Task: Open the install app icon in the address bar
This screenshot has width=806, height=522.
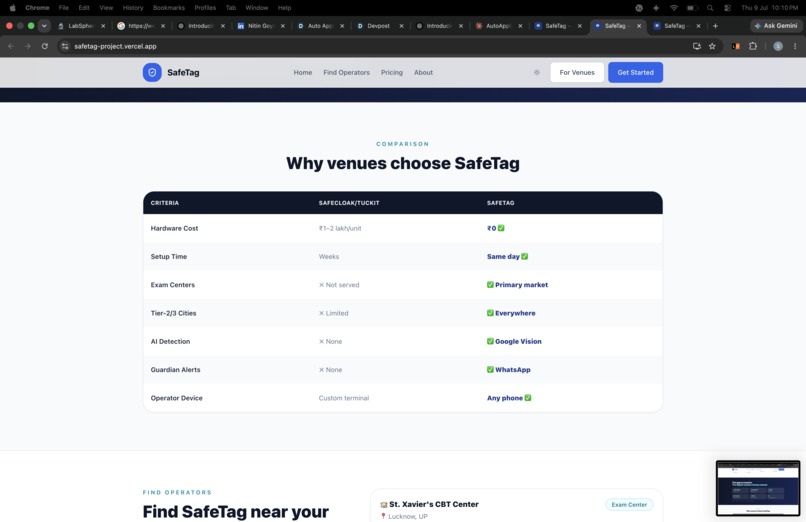Action: coord(697,46)
